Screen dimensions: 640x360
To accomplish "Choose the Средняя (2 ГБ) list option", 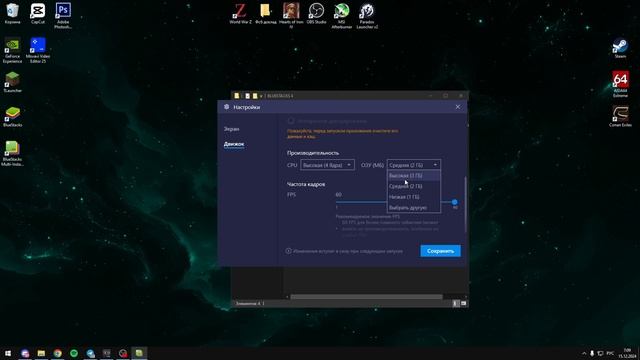I will click(x=413, y=186).
